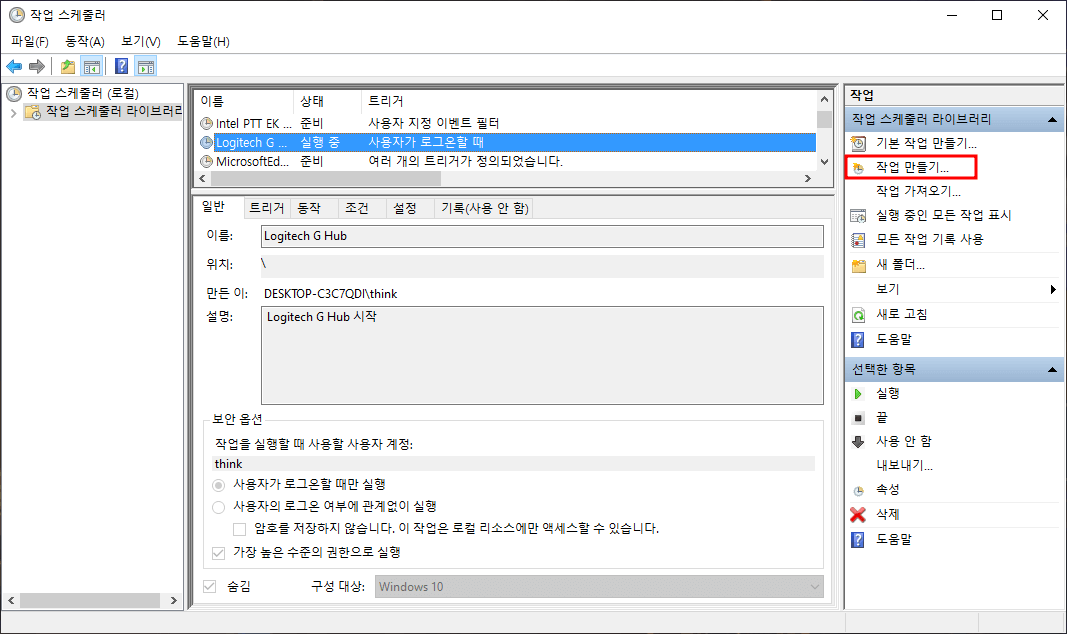Click the black 끝 stop icon
The width and height of the screenshot is (1067, 634).
click(859, 418)
